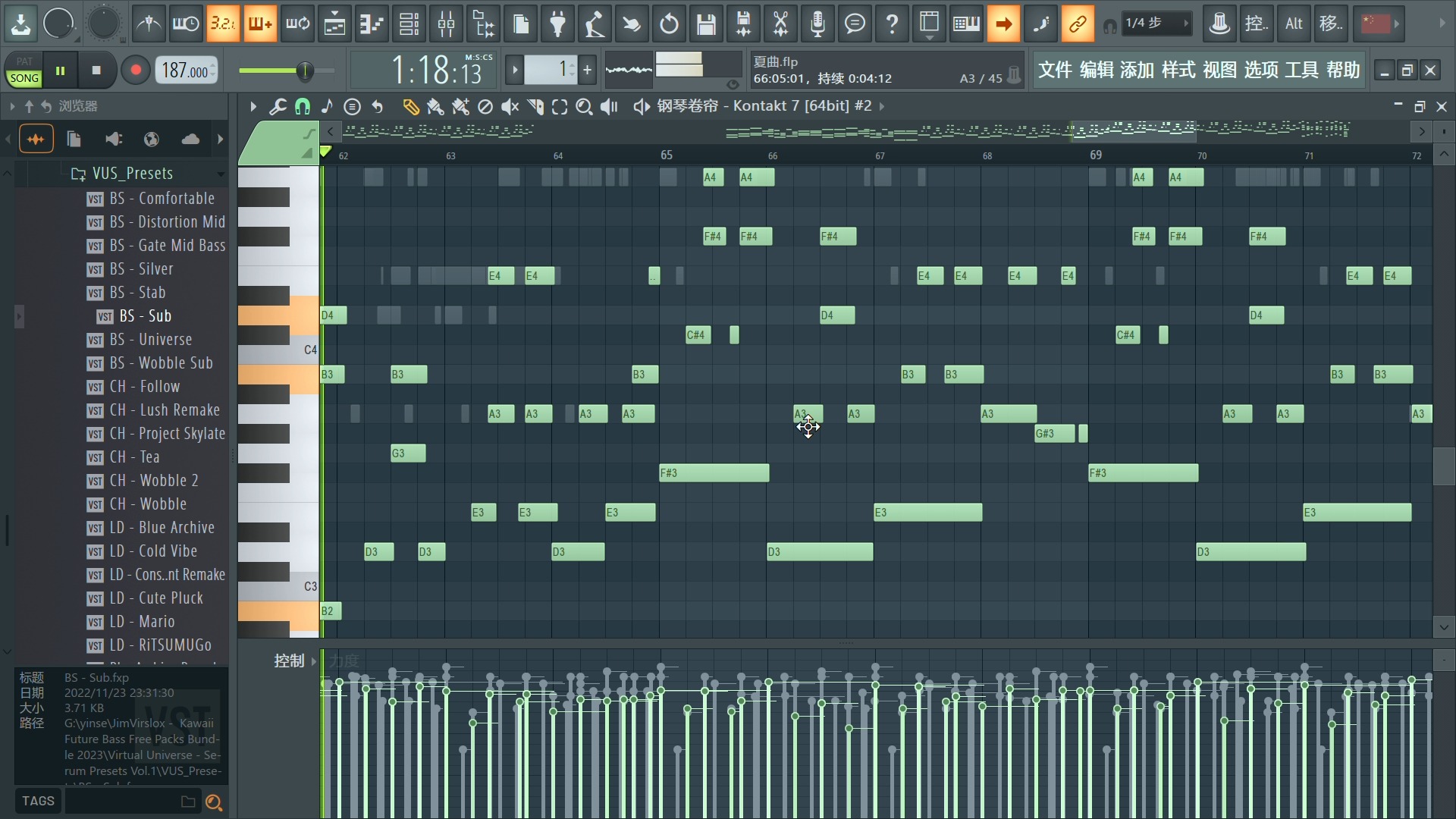Toggle the step editing footprint icon
The image size is (1456, 819).
(x=1040, y=24)
